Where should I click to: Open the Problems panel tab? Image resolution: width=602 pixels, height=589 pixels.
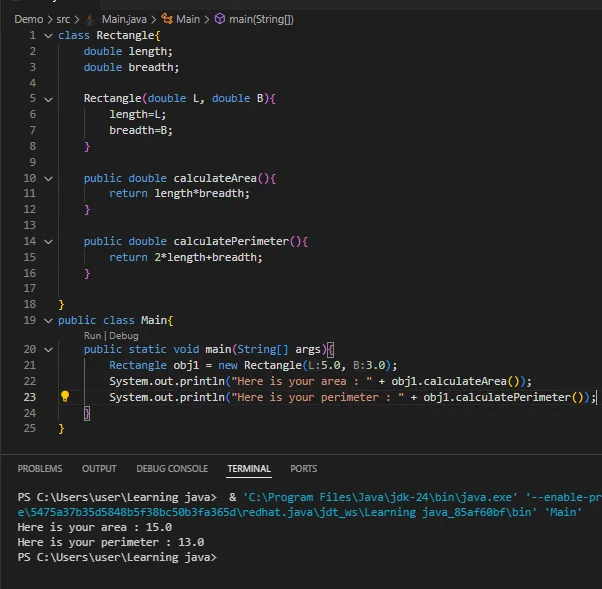point(40,468)
